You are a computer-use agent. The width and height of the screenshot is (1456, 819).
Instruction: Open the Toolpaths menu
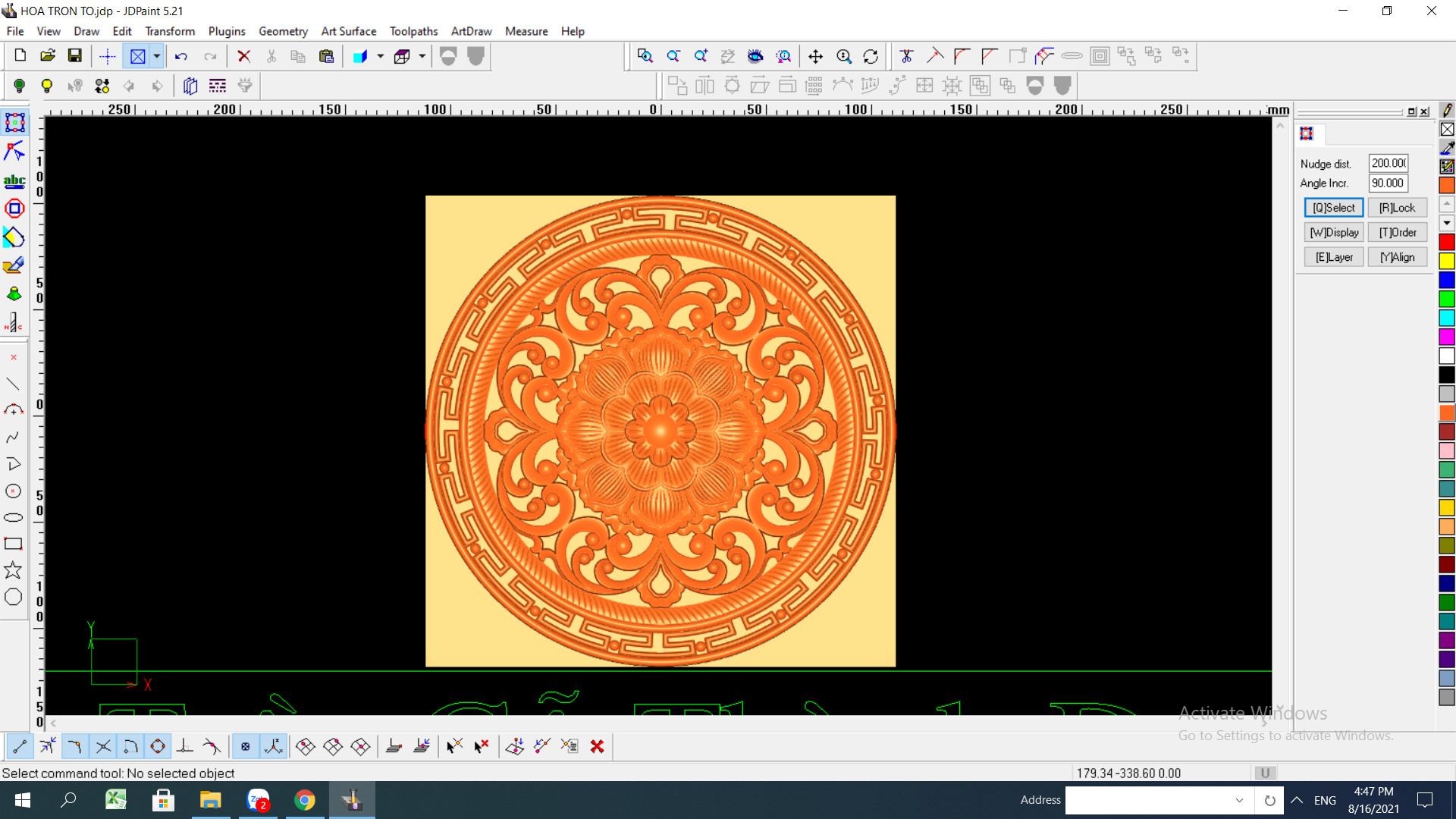413,31
